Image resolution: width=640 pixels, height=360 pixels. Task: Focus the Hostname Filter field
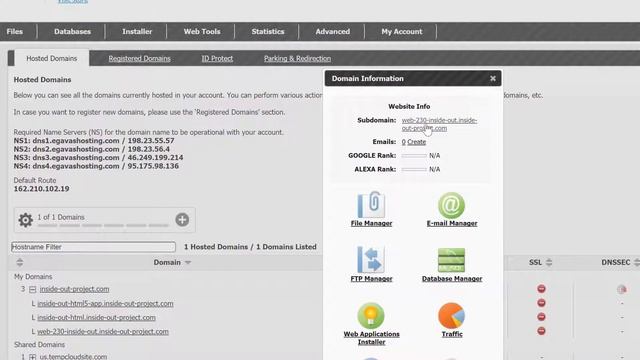pyautogui.click(x=93, y=247)
